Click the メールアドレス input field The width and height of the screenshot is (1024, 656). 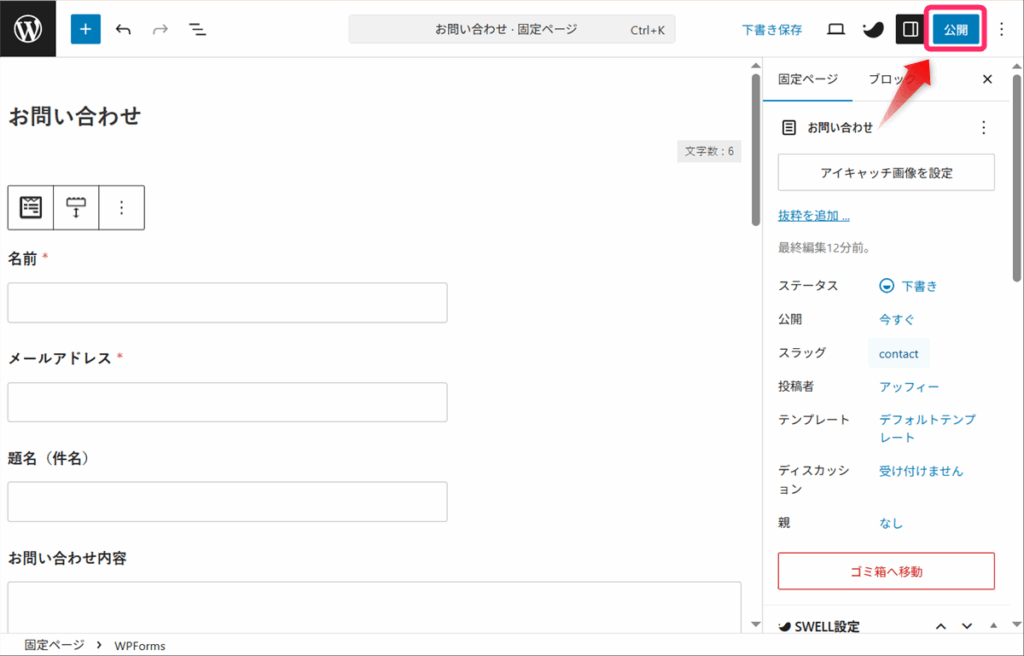point(227,402)
